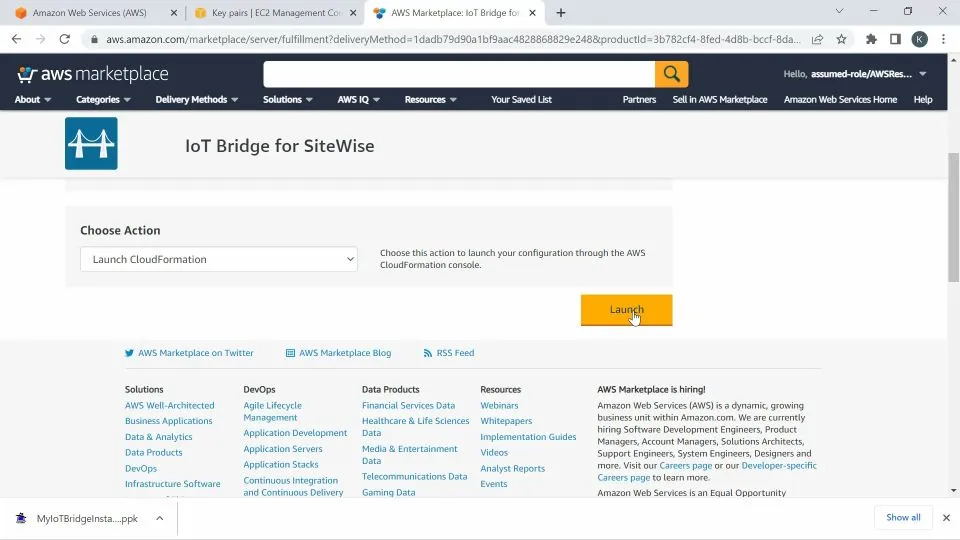Go to Amazon Web Services Home
This screenshot has width=960, height=540.
[840, 99]
